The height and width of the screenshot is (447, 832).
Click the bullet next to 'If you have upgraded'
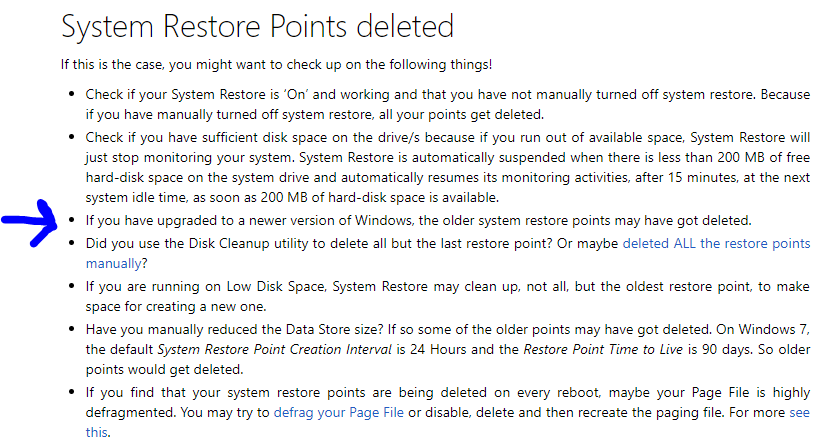[71, 220]
